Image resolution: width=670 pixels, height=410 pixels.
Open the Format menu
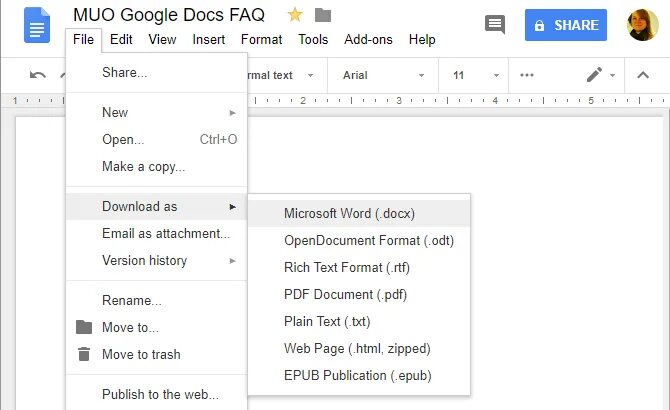[262, 40]
